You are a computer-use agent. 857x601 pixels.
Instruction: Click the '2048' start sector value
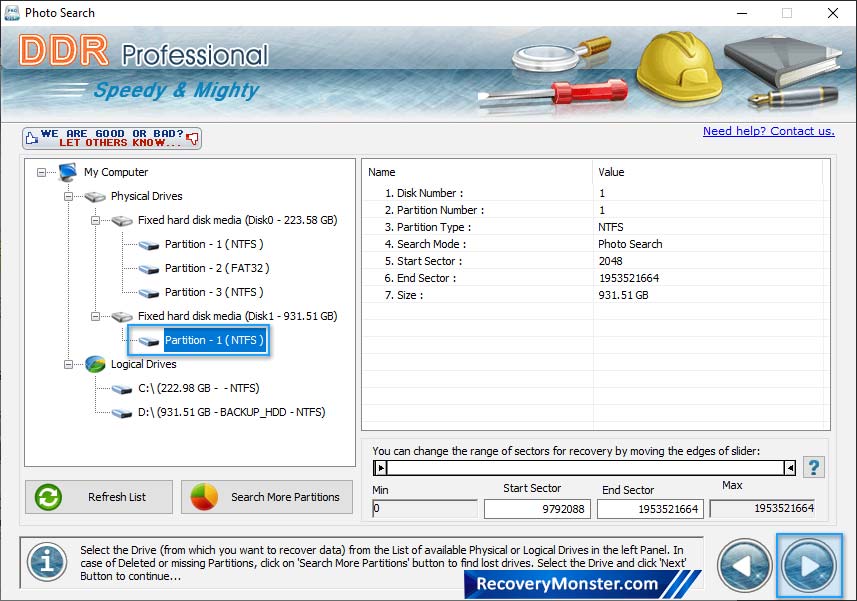[x=611, y=261]
